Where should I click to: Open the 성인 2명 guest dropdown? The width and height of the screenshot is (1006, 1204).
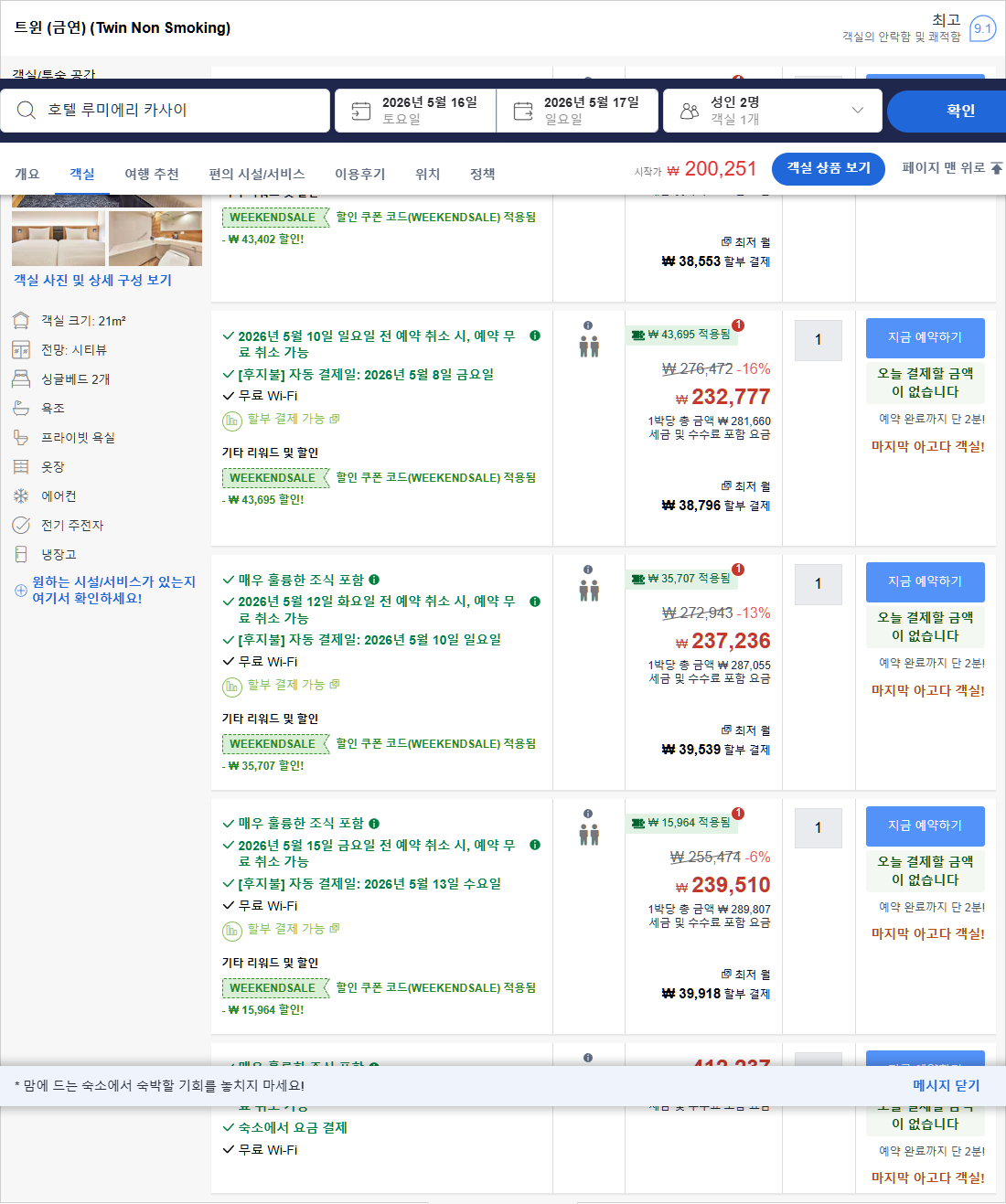(858, 110)
